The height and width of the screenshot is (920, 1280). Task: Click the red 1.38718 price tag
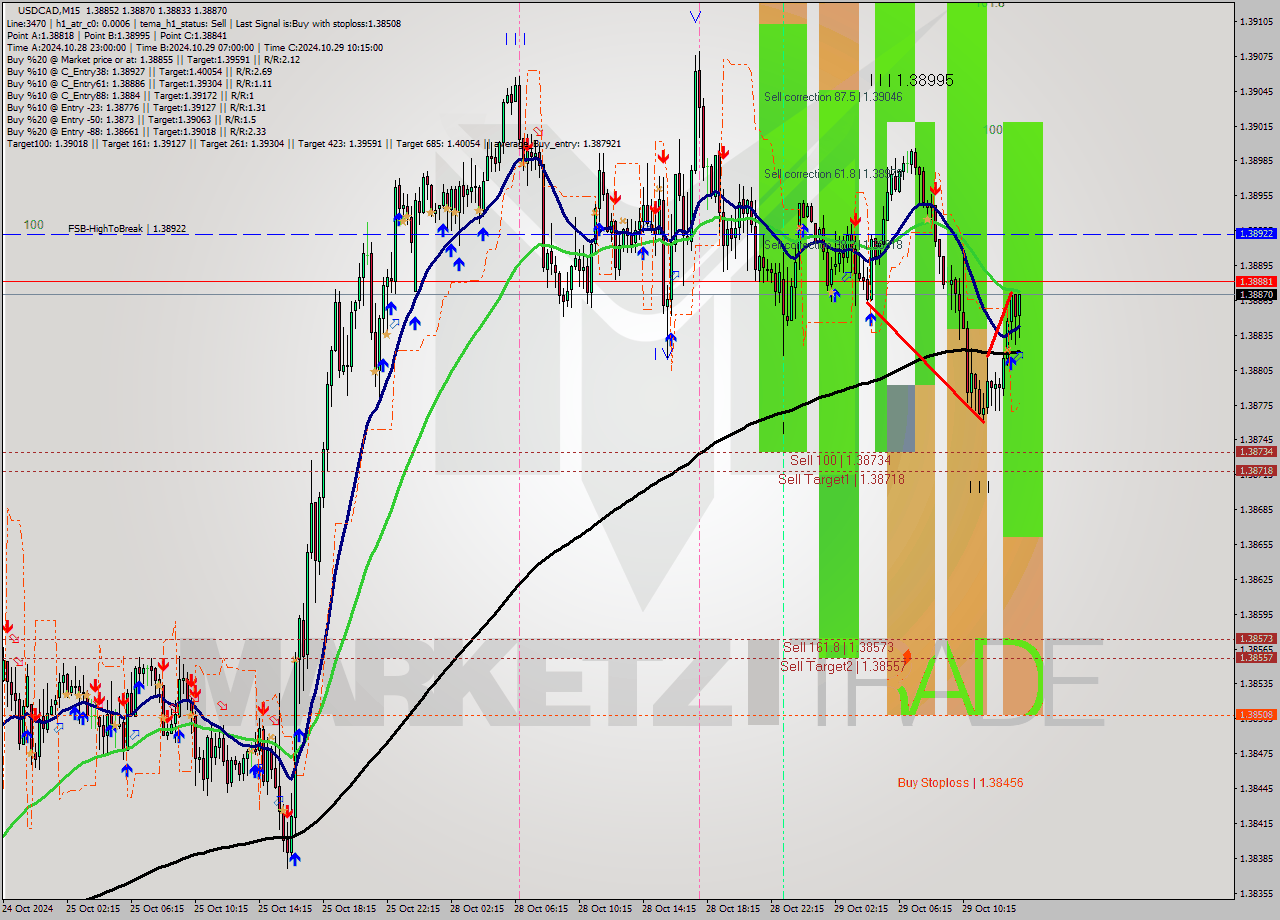pos(1256,470)
